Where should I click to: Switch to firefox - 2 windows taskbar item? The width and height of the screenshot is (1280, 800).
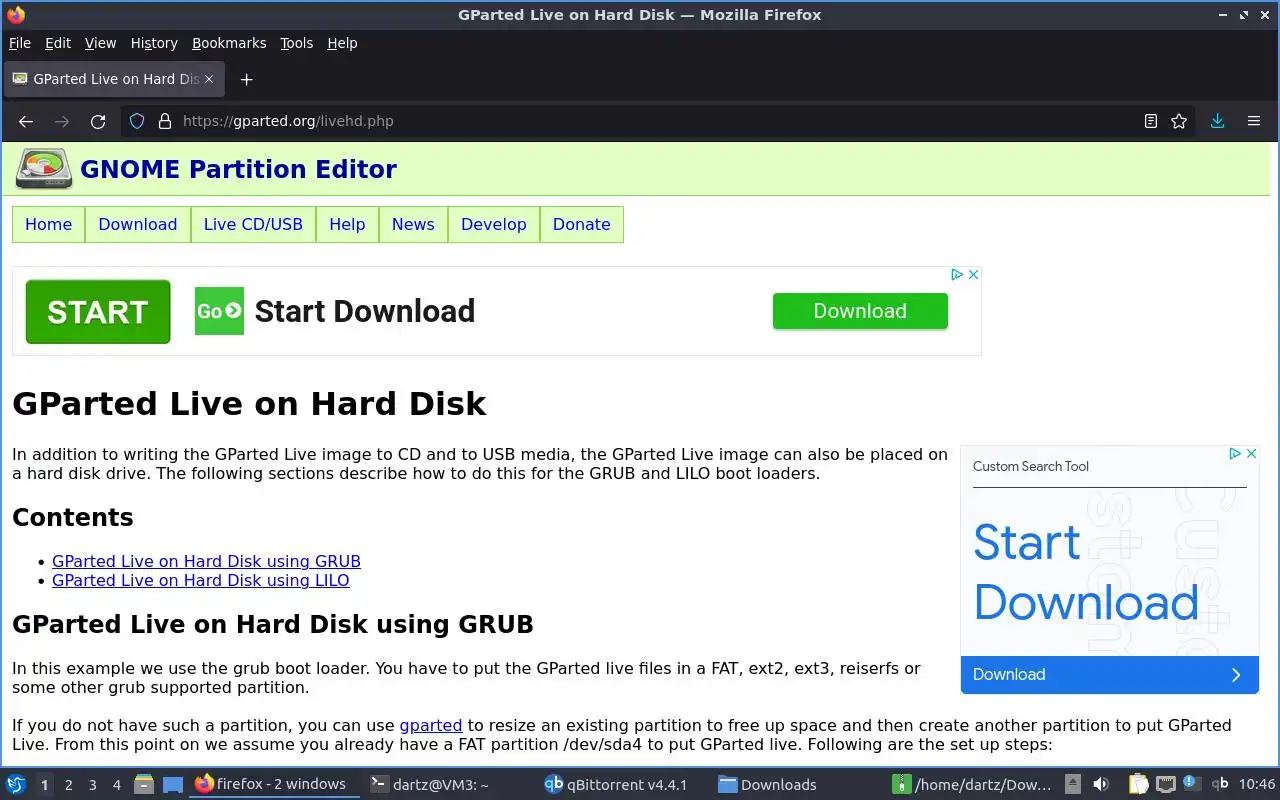274,784
